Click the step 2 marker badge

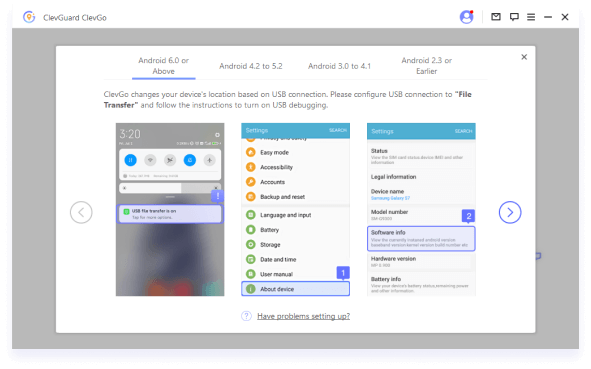[469, 216]
